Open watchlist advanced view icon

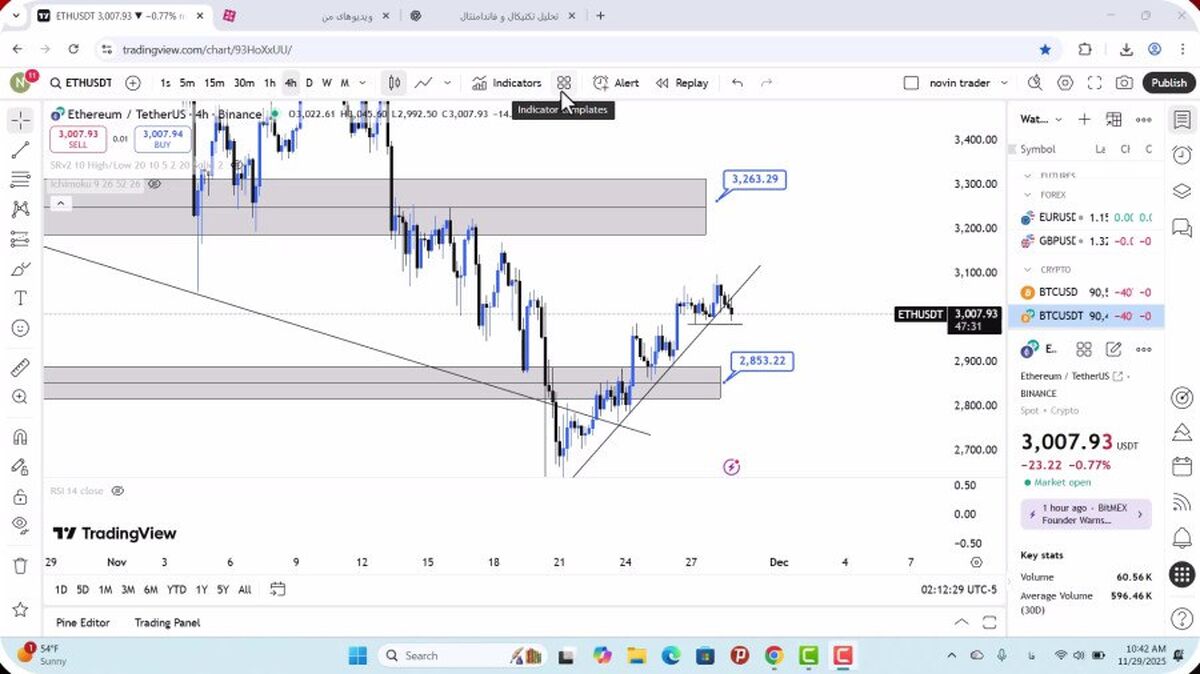[1114, 119]
